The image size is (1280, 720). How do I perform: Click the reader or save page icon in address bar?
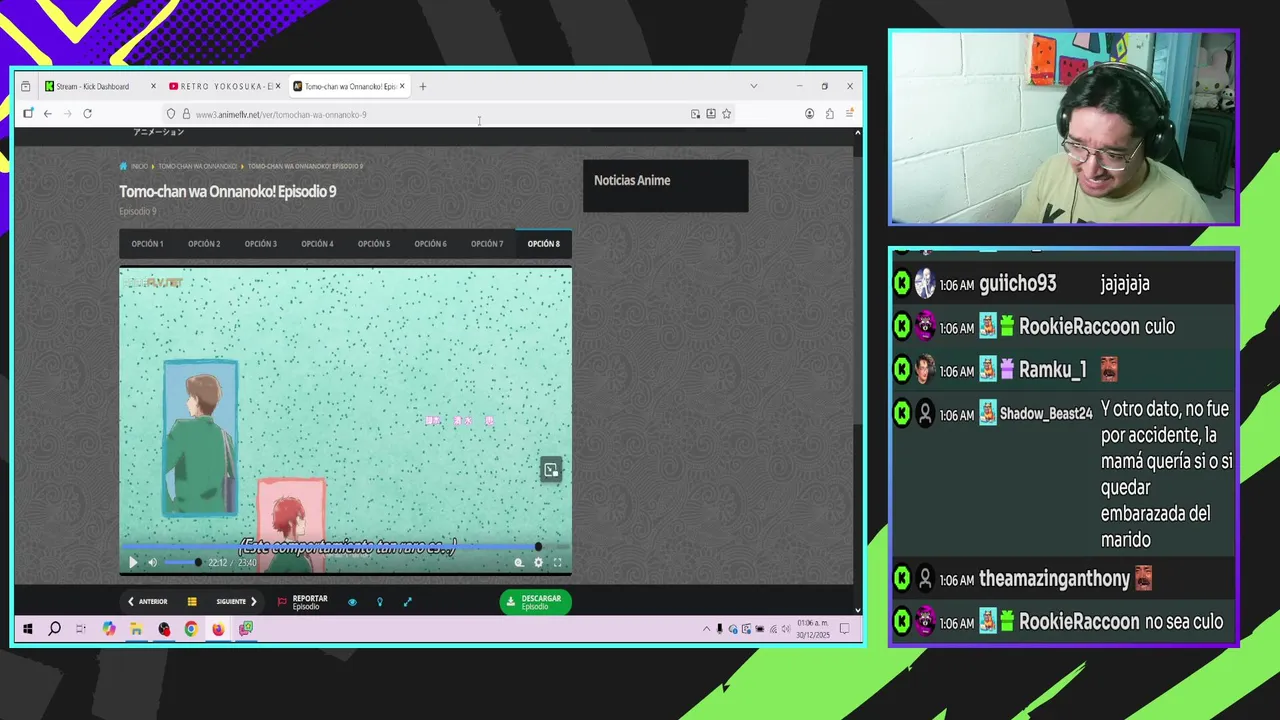[x=711, y=114]
